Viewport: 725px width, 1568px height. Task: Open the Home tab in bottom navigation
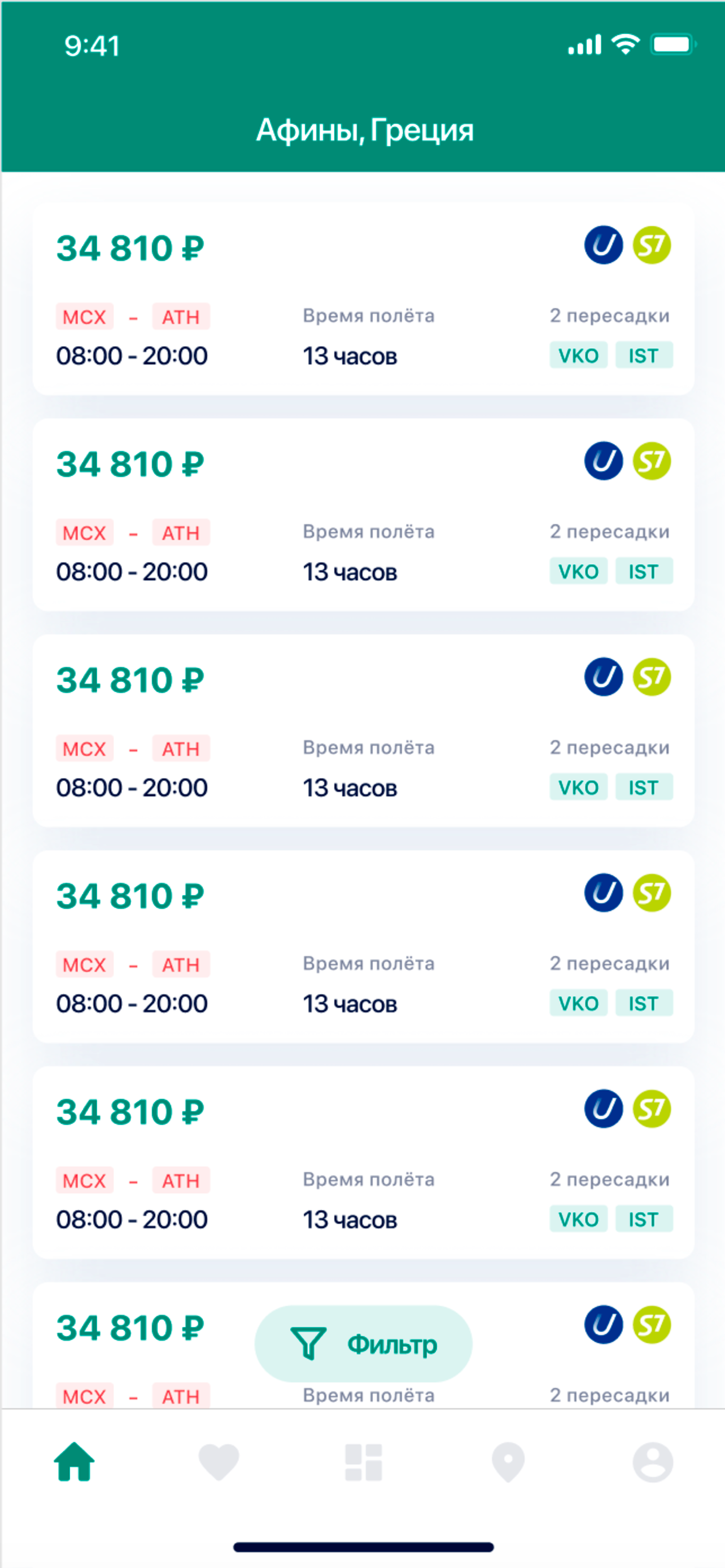click(x=75, y=1461)
